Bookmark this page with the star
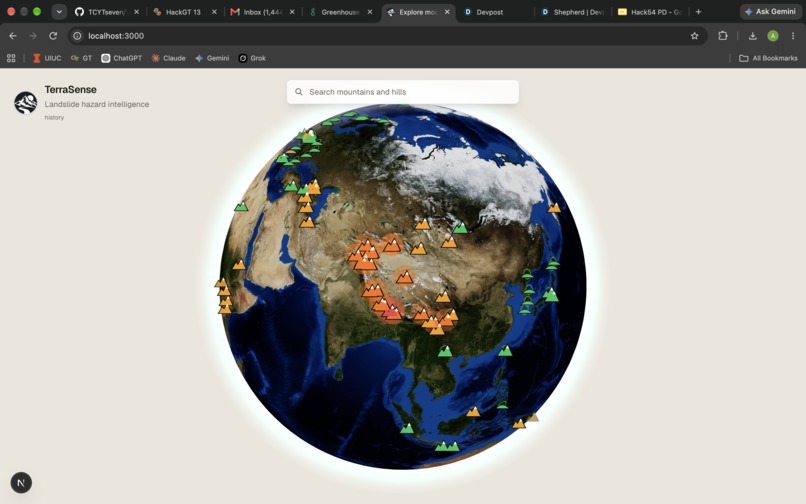Screen dimensions: 806x504 tap(694, 35)
